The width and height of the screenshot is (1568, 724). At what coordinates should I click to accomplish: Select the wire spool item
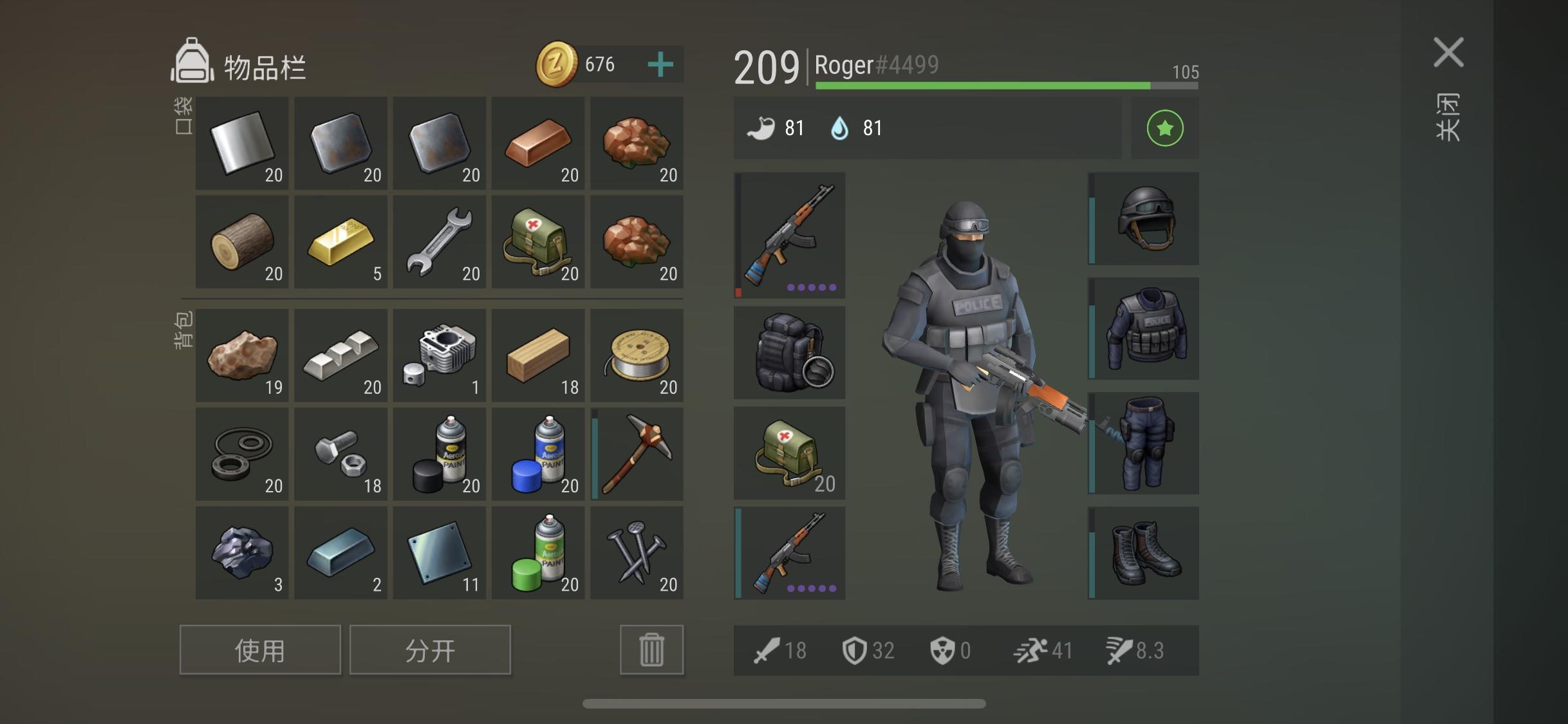pyautogui.click(x=637, y=355)
